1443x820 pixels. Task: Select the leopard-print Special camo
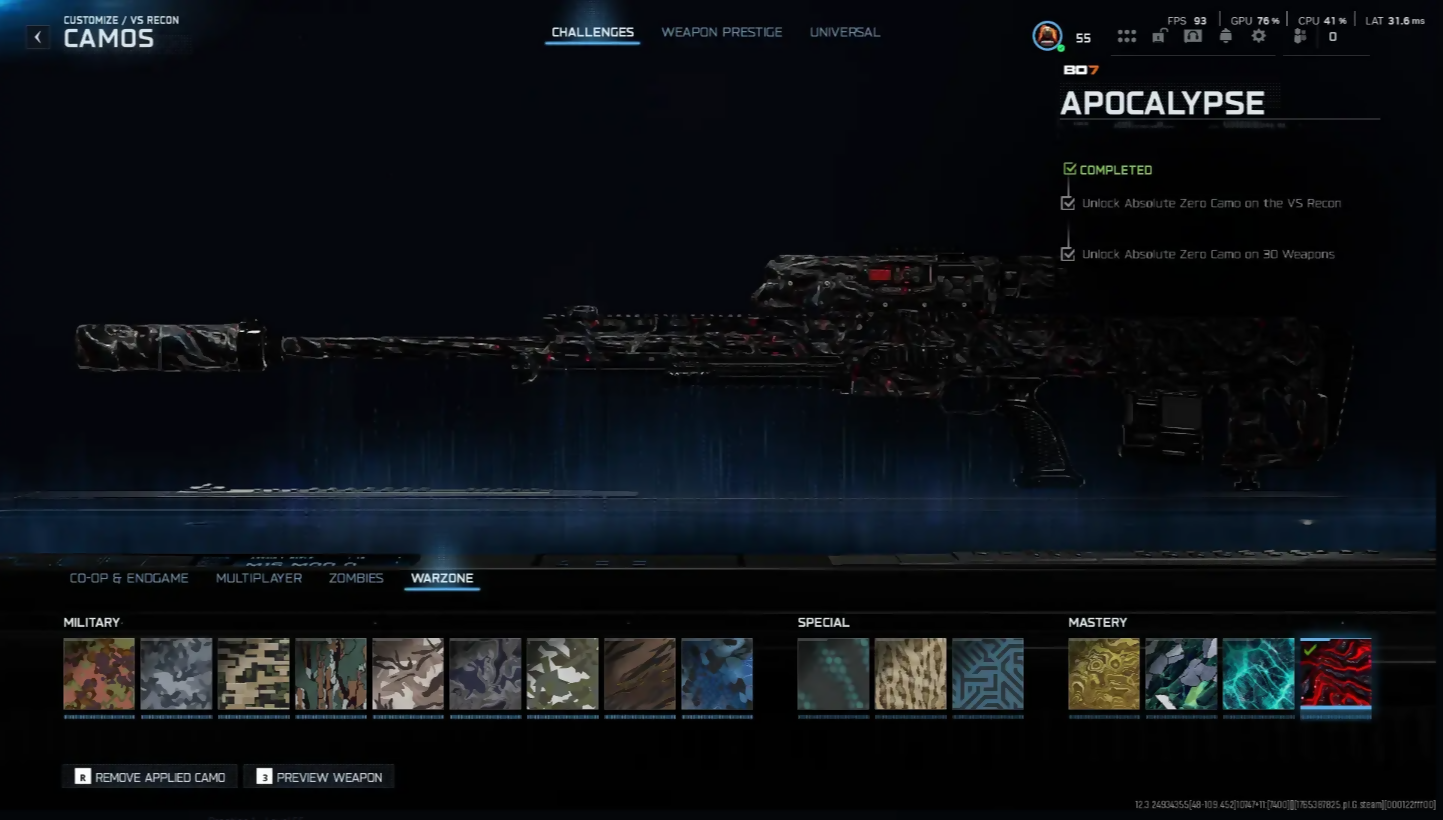point(911,674)
